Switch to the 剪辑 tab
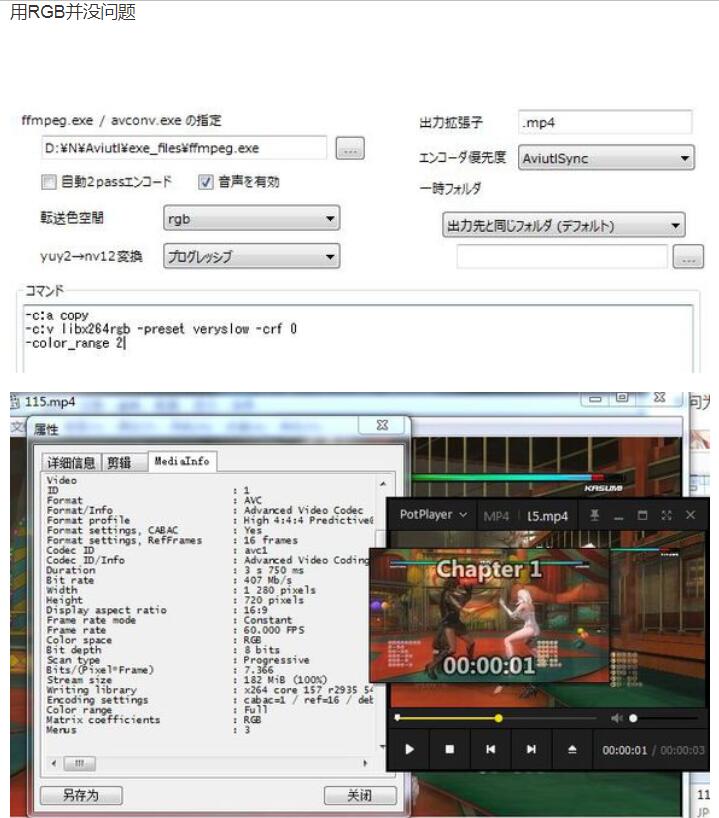 [119, 463]
